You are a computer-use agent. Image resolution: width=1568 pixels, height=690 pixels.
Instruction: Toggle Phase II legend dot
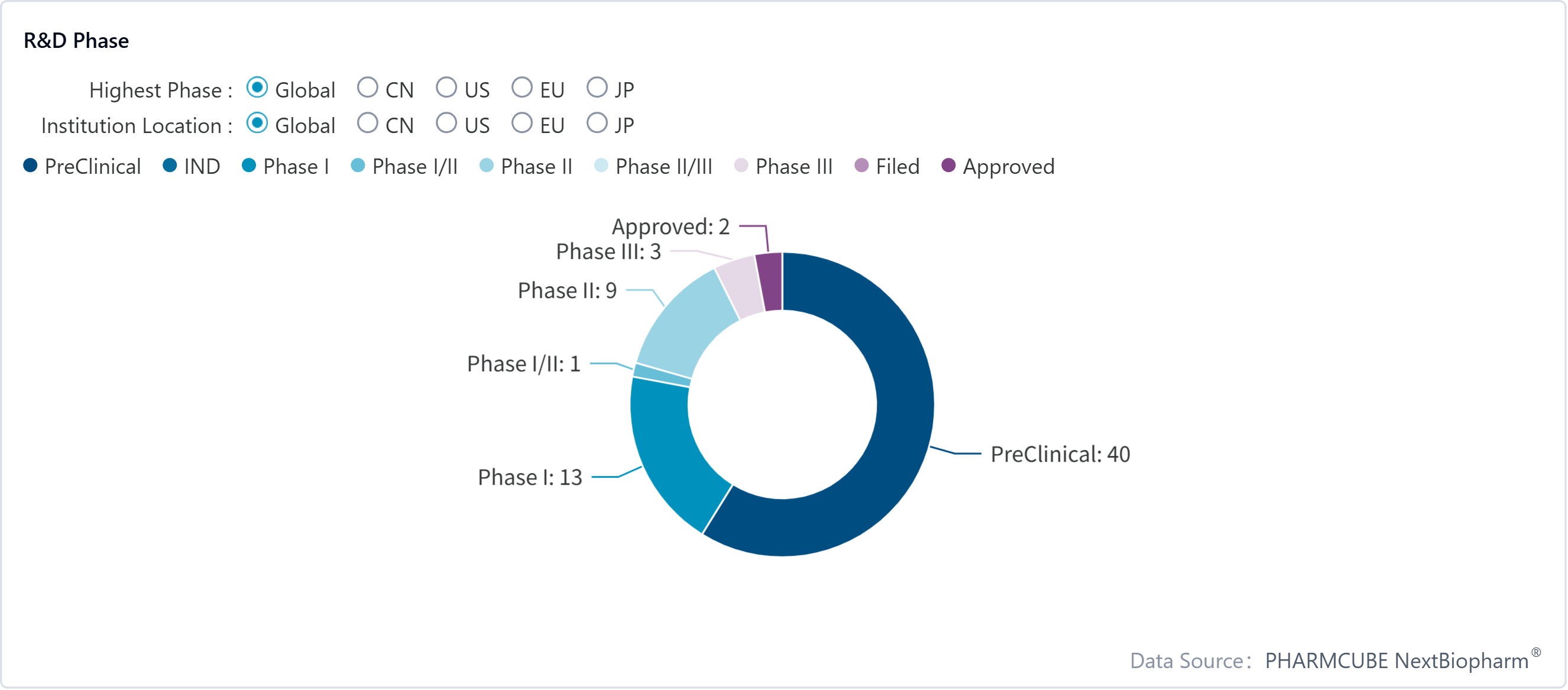pyautogui.click(x=487, y=166)
